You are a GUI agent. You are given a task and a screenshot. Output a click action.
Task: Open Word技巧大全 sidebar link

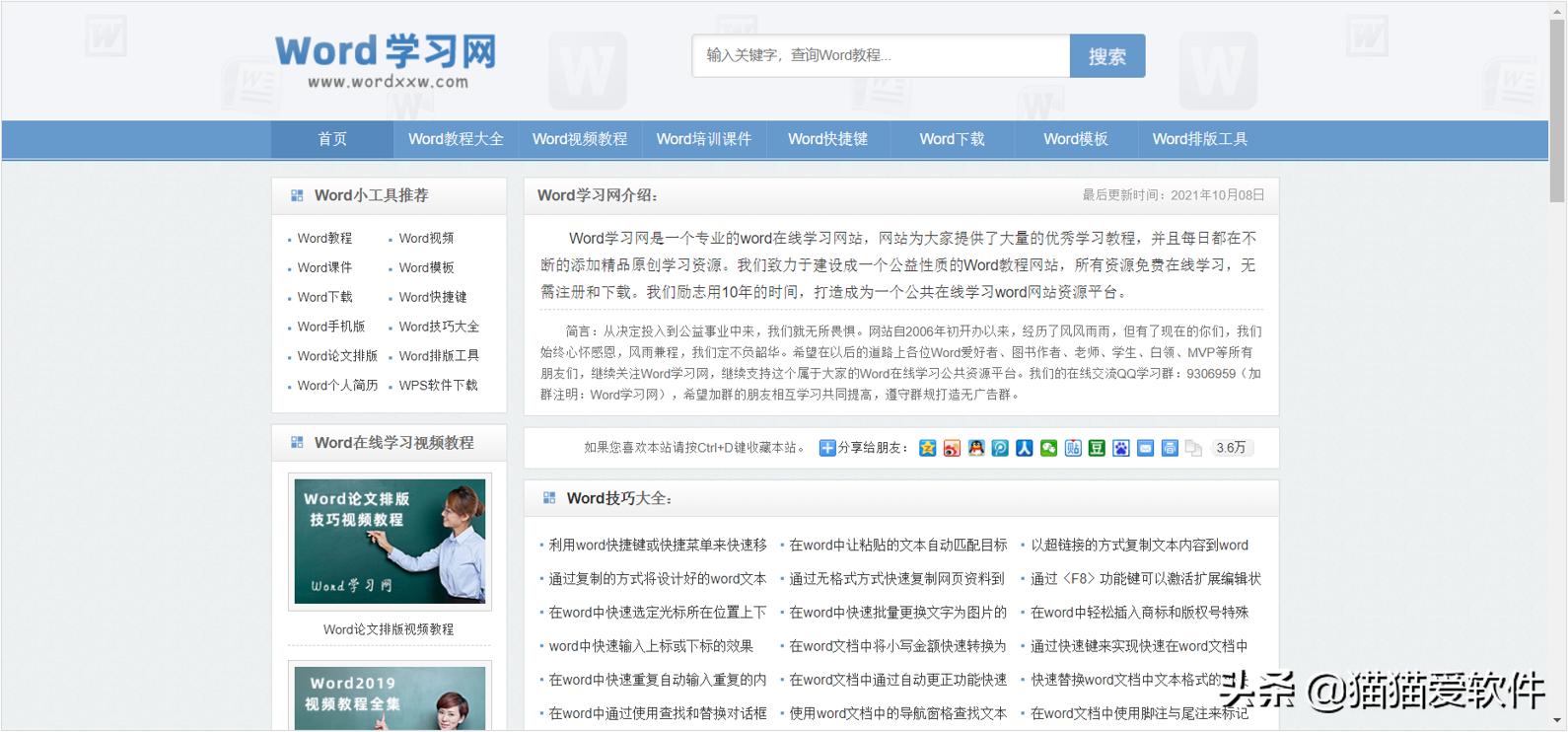439,327
